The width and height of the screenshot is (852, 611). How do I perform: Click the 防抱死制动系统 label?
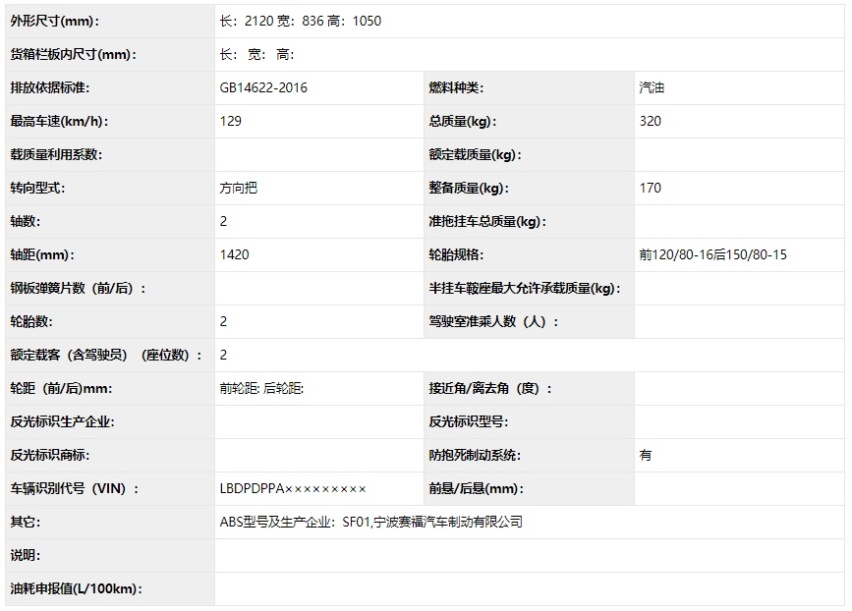tap(475, 455)
